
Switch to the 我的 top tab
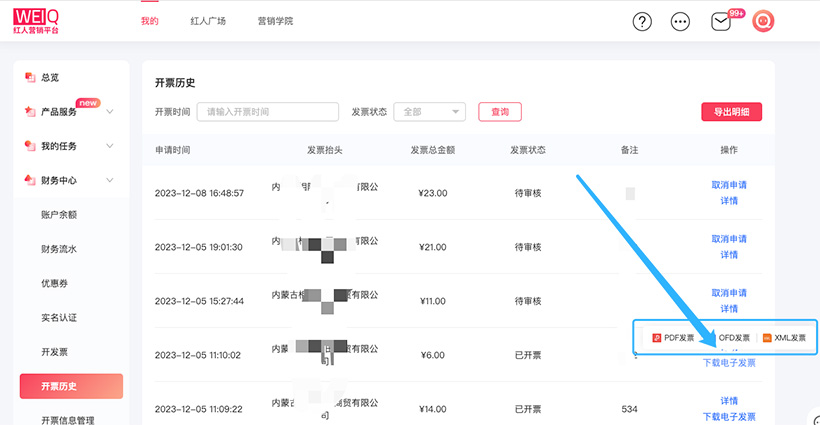tap(150, 21)
